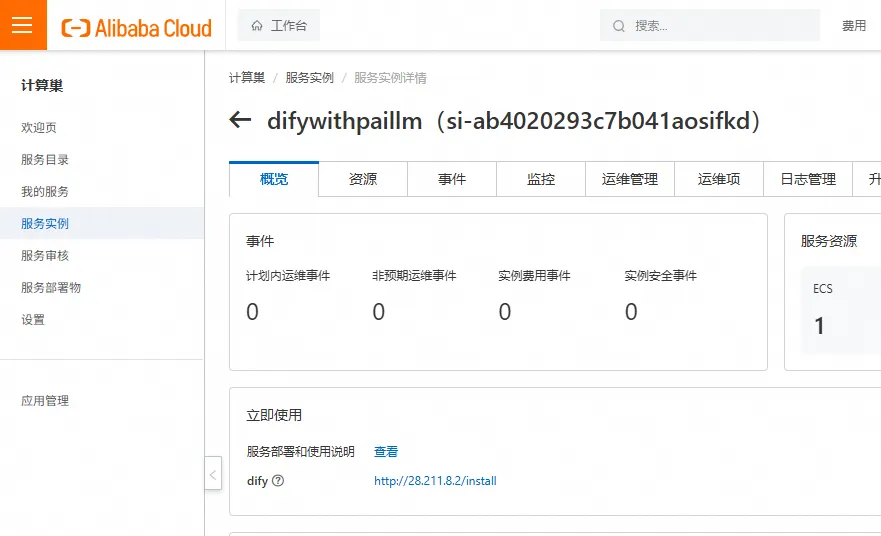The height and width of the screenshot is (536, 881).
Task: Click the 实例安全事件 count 0
Action: 631,312
